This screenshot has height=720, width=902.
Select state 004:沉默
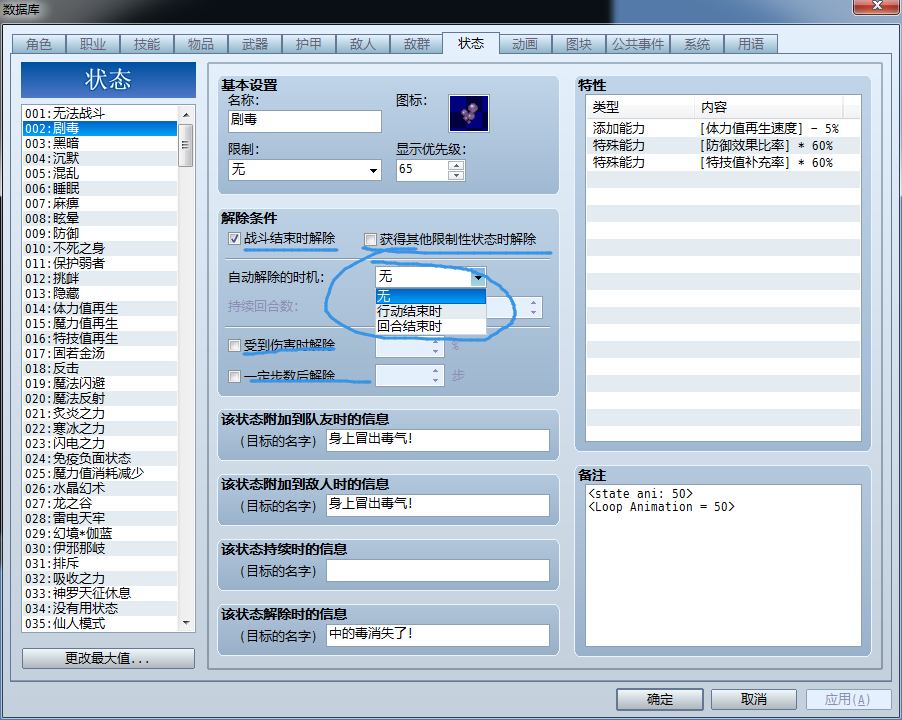coord(100,158)
